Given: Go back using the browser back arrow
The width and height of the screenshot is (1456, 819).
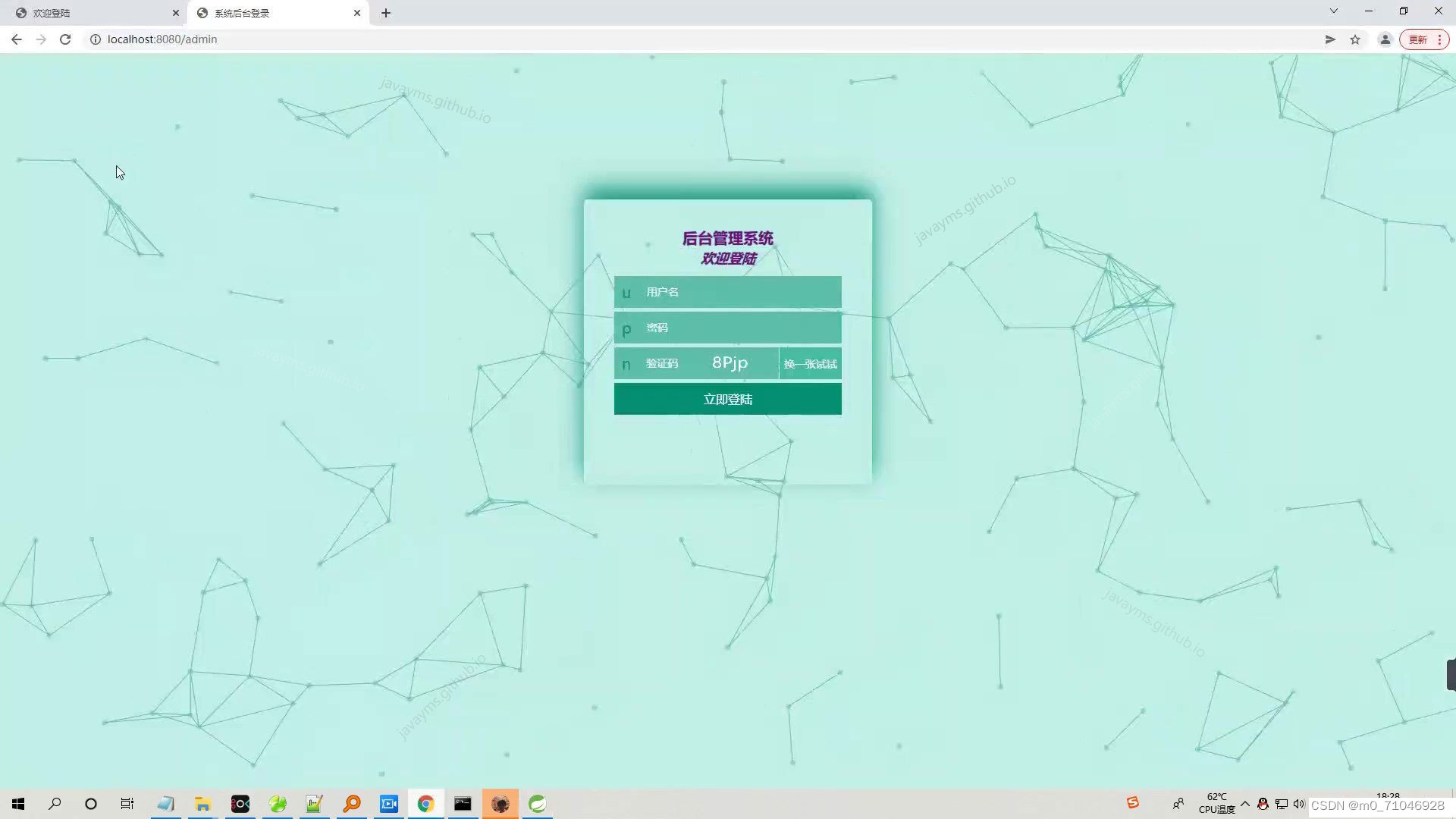Looking at the screenshot, I should 17,39.
